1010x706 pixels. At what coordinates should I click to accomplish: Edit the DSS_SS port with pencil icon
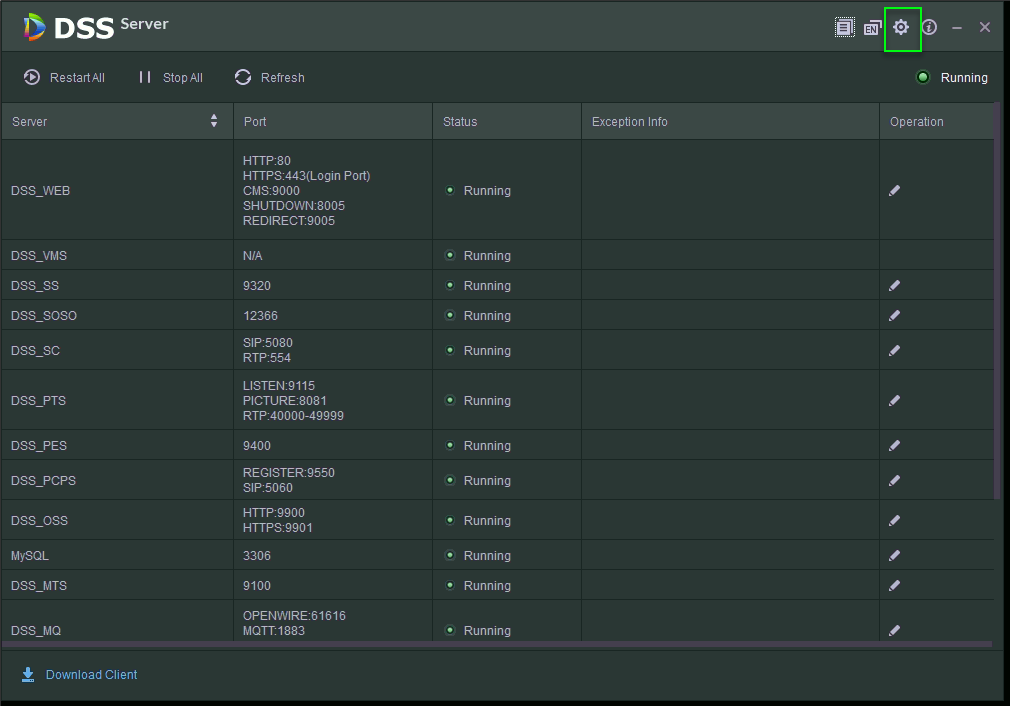pos(894,286)
